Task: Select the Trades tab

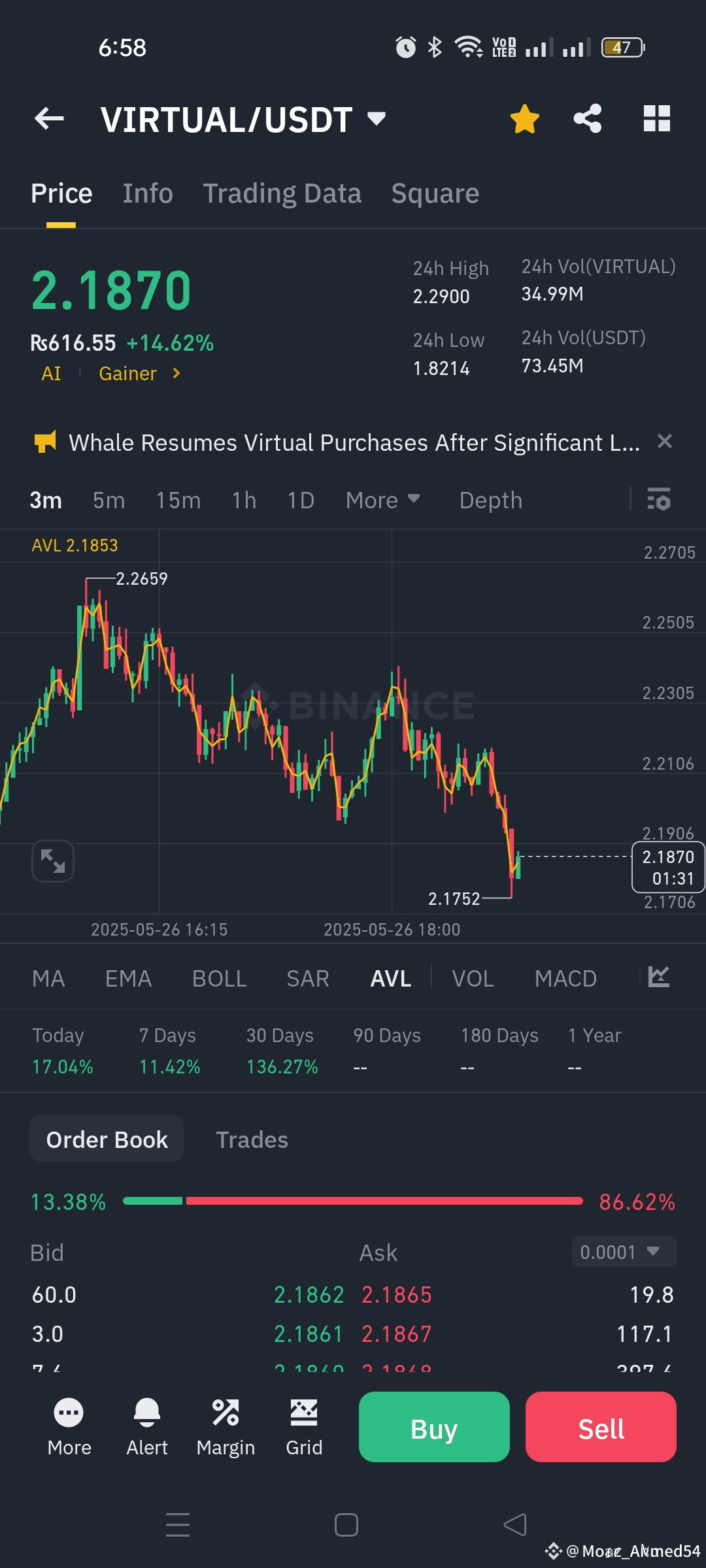Action: 252,1139
